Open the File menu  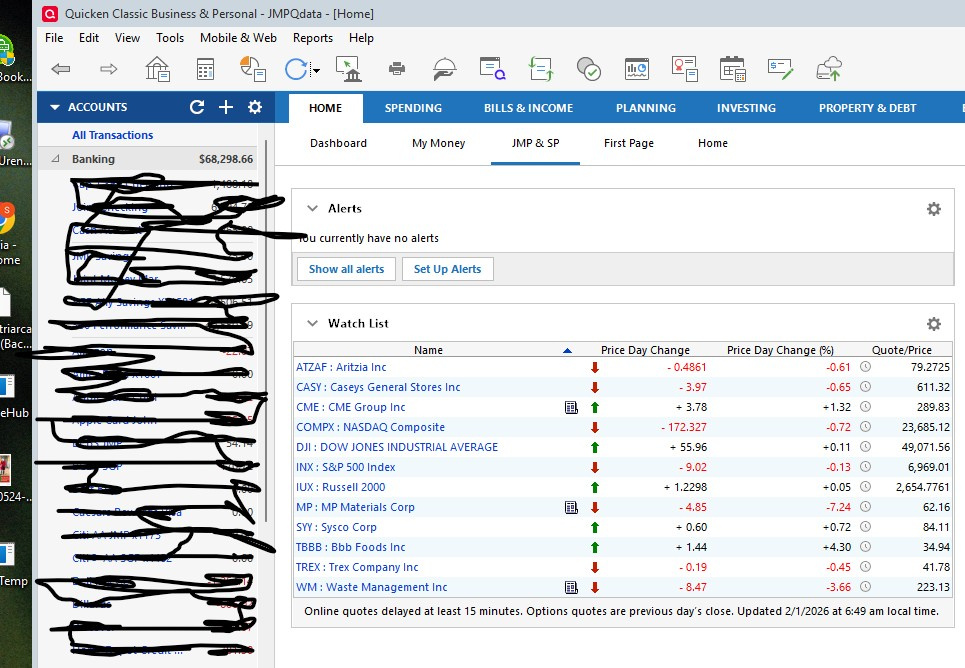[x=54, y=38]
